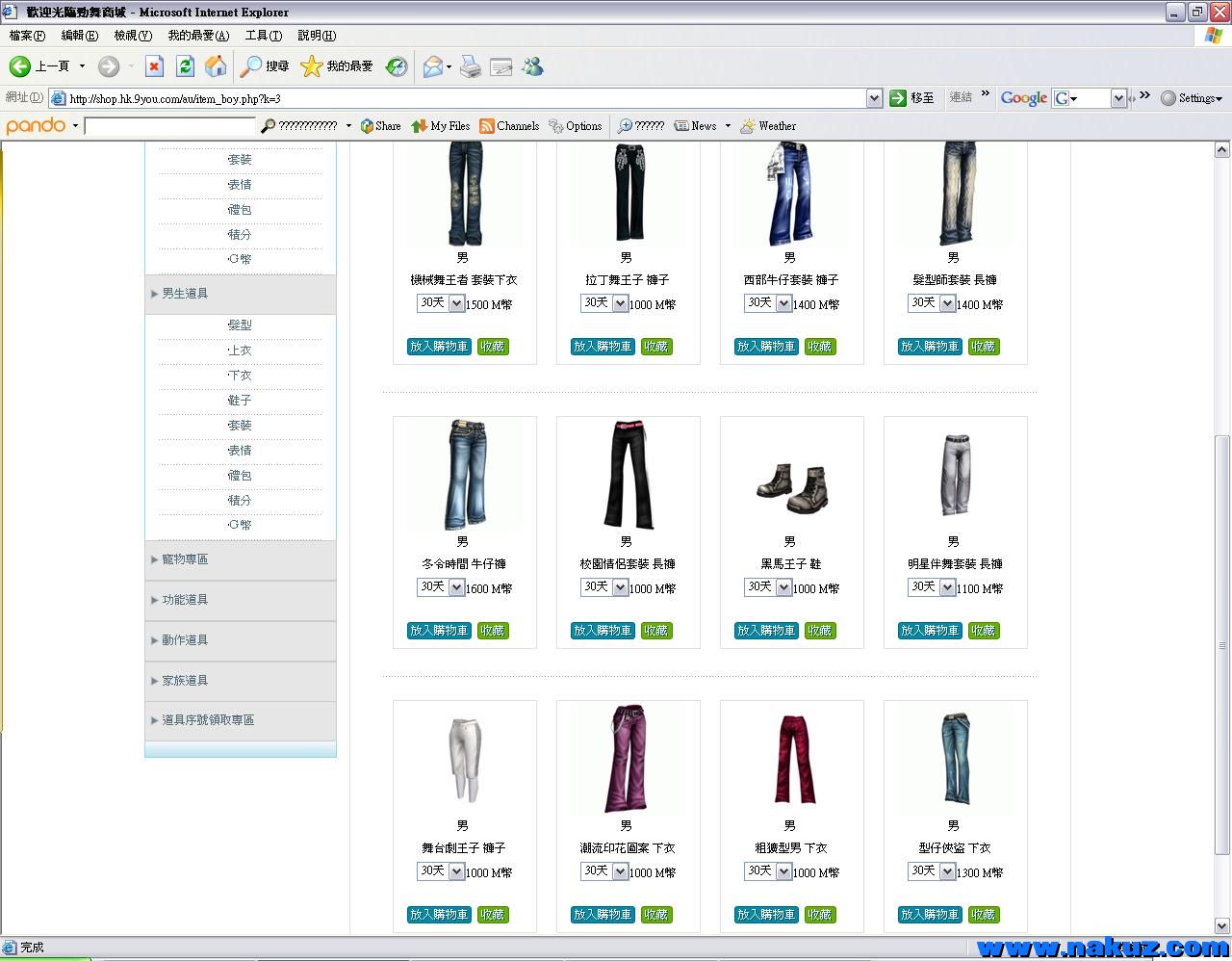
Task: Open the Mail toolbar icon
Action: [x=434, y=66]
